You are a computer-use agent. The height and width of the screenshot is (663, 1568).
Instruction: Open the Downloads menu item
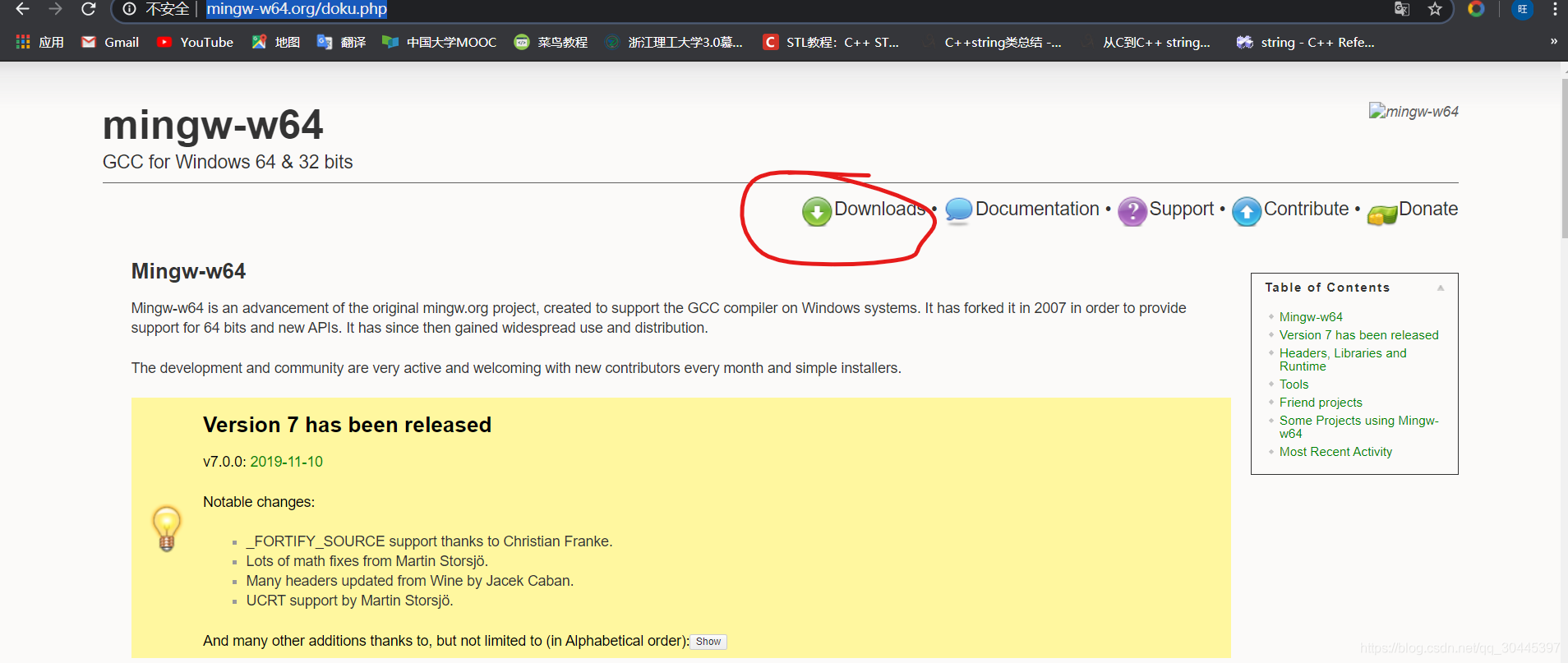pos(879,209)
